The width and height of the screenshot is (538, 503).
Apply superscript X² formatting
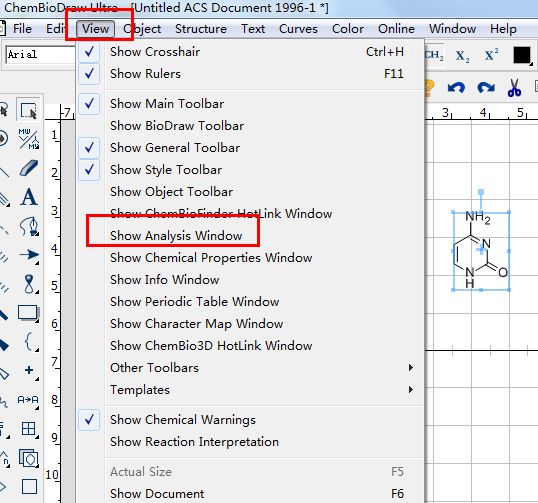pyautogui.click(x=491, y=55)
